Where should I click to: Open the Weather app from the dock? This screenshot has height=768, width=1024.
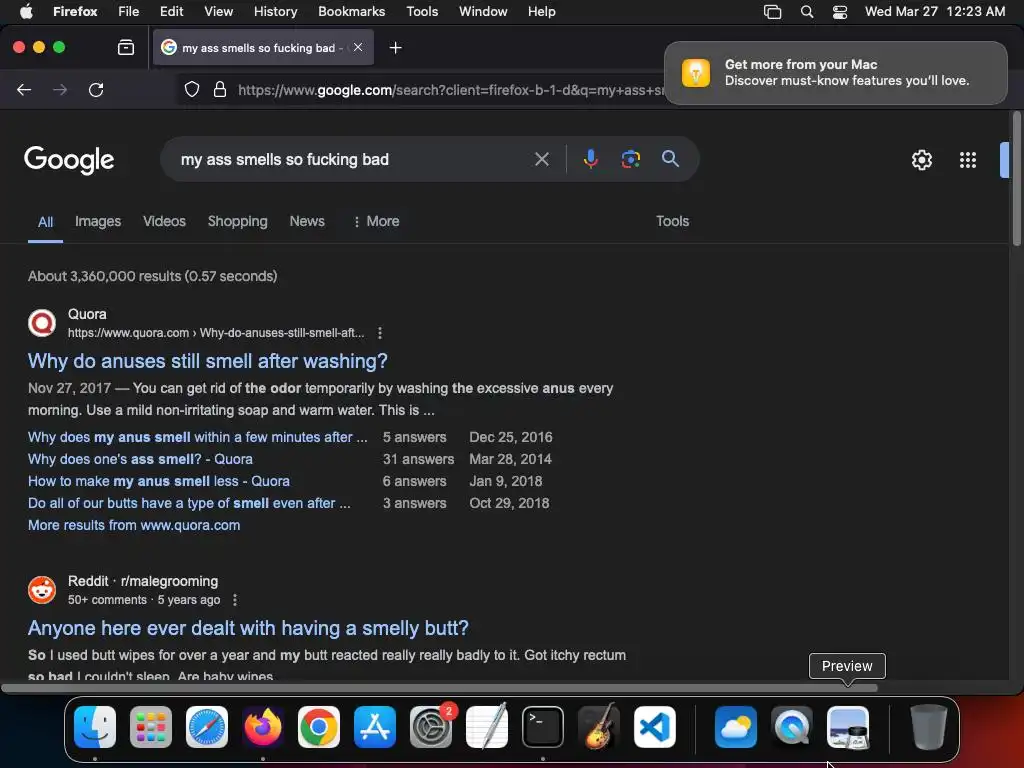pyautogui.click(x=736, y=727)
